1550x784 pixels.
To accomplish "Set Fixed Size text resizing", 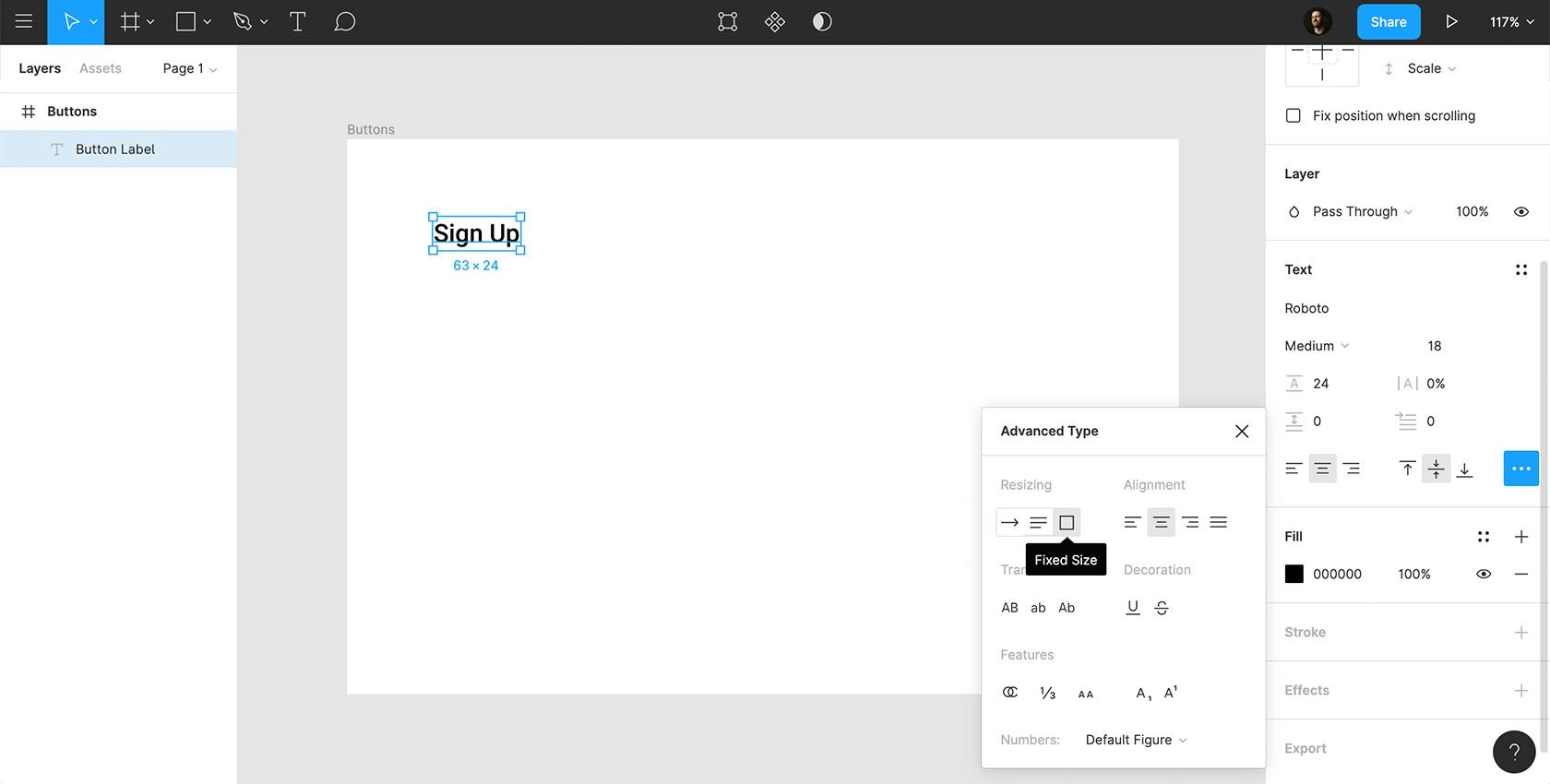I will 1067,523.
